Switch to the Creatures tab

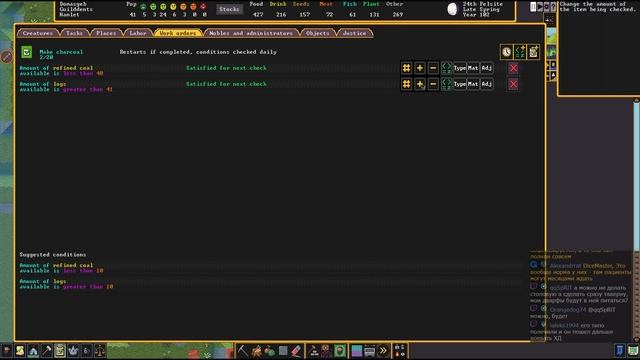38,33
